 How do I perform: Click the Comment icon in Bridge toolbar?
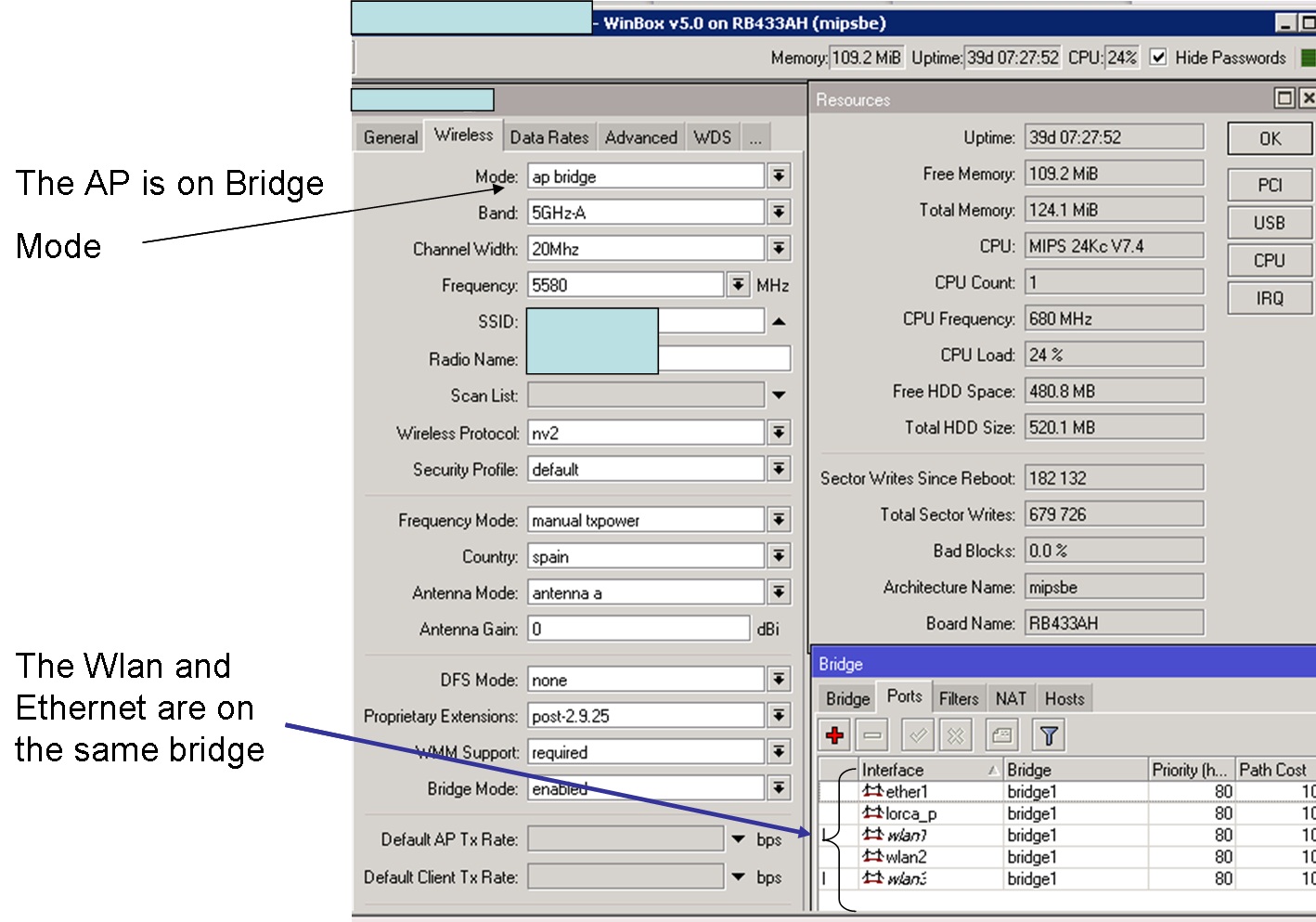1001,735
